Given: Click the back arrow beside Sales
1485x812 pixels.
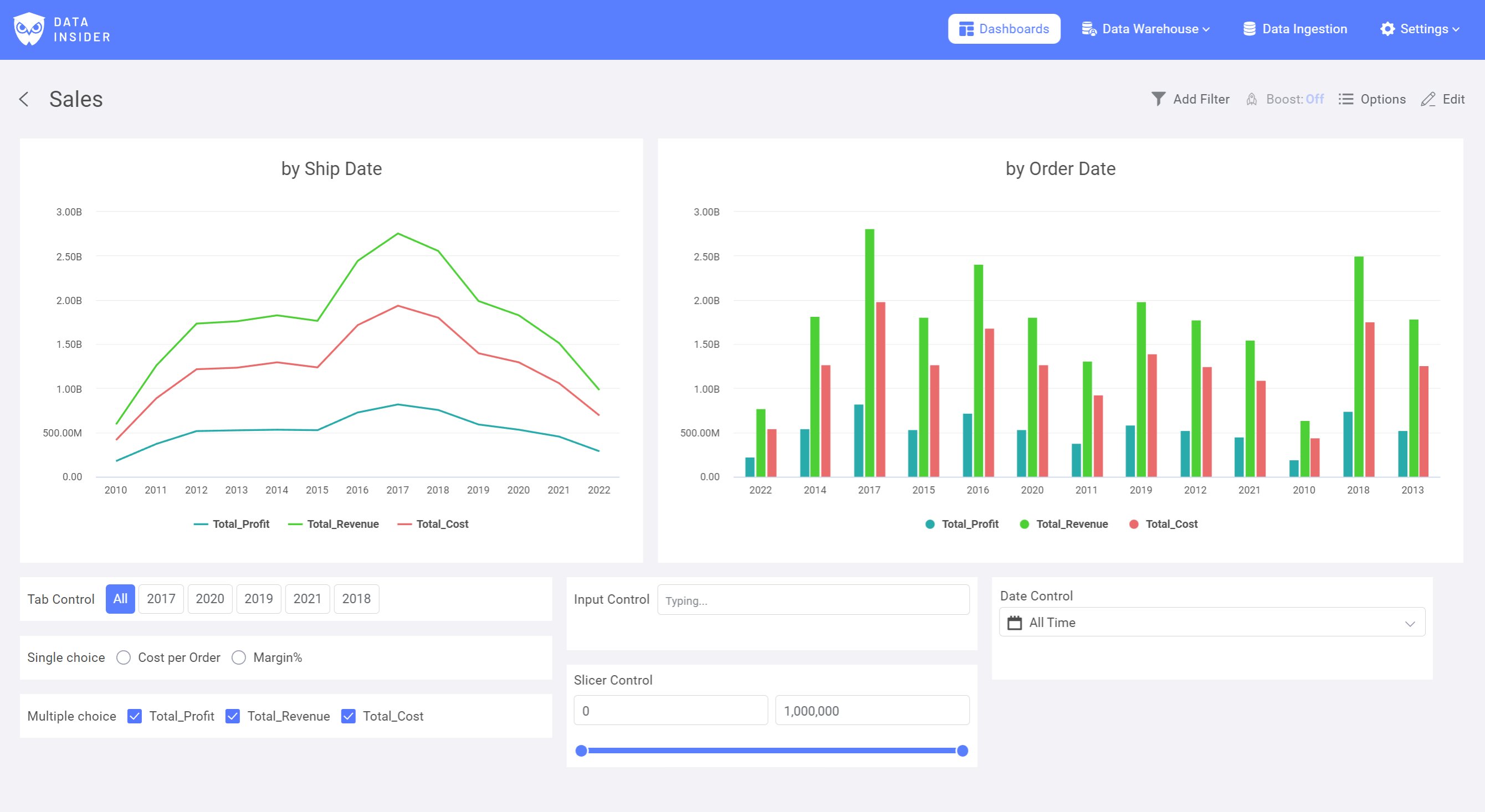Looking at the screenshot, I should click(x=24, y=99).
